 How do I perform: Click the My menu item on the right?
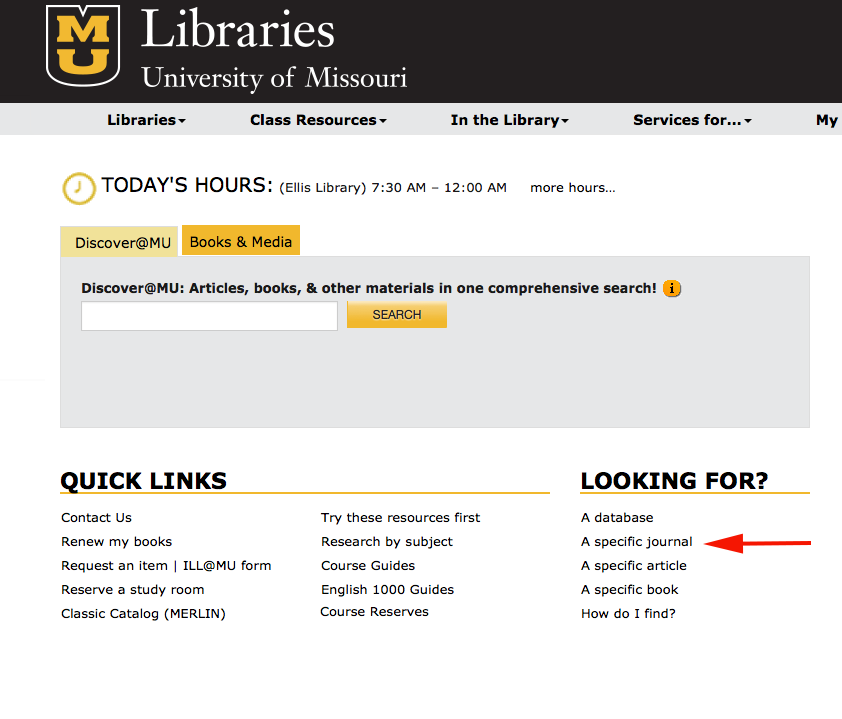(826, 119)
